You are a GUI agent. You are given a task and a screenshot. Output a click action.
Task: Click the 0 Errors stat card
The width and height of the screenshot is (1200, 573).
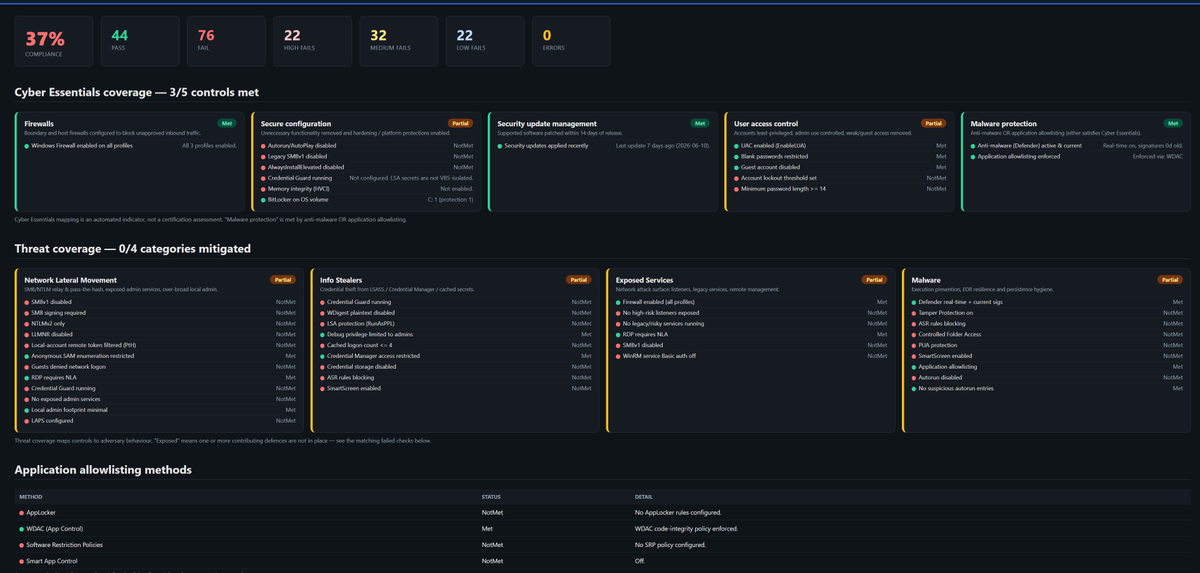[571, 41]
